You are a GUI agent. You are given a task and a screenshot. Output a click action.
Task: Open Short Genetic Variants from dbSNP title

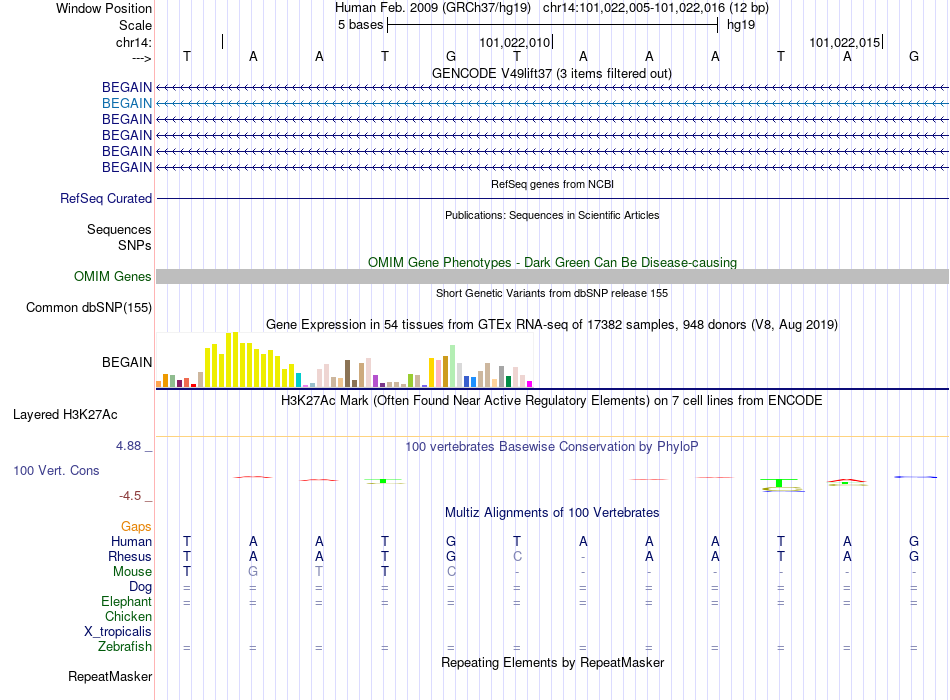(x=552, y=293)
